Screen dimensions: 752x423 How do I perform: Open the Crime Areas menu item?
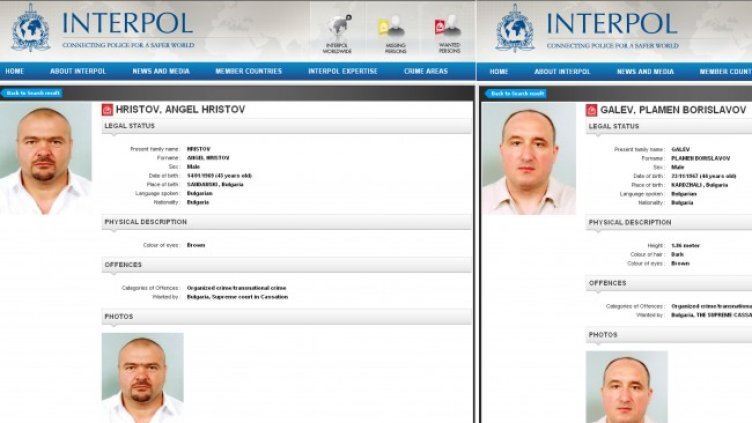[427, 71]
